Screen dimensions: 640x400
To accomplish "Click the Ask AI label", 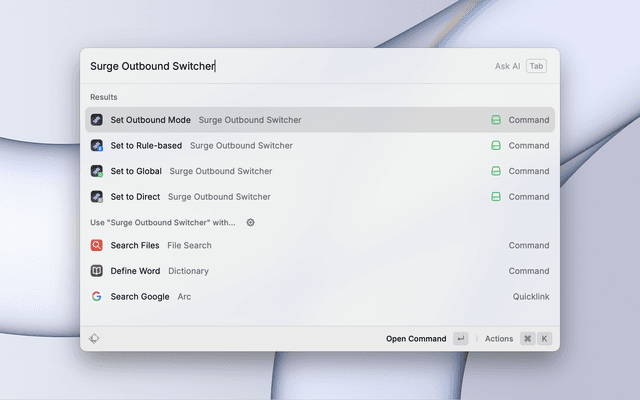I will (507, 66).
